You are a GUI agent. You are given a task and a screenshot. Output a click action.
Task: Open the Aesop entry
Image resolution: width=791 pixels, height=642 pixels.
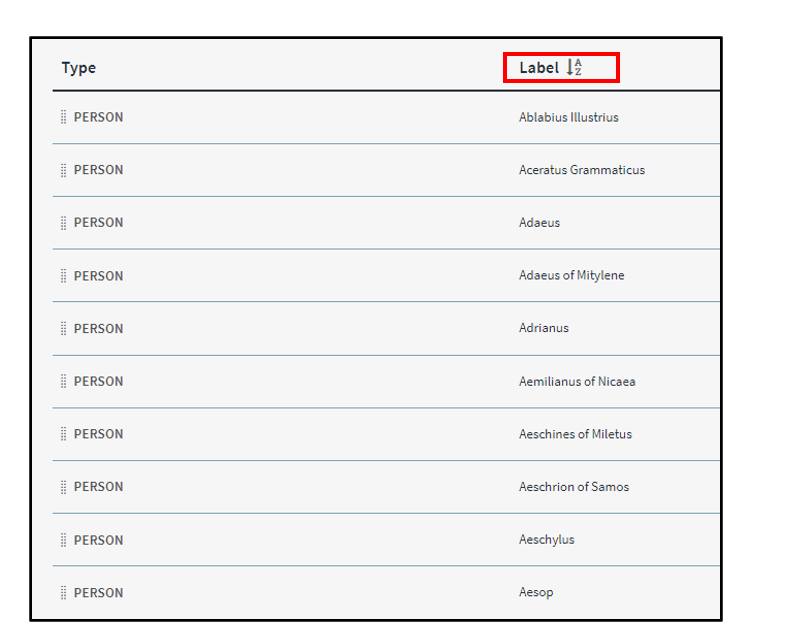(536, 593)
